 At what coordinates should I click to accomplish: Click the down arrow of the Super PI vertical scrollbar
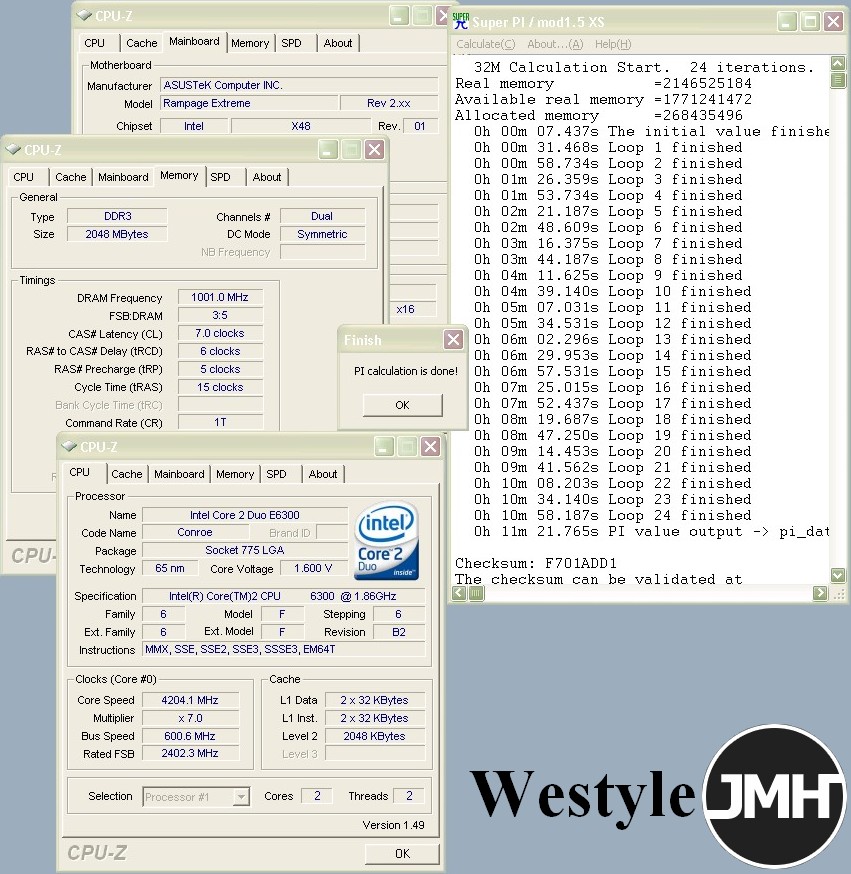(838, 575)
